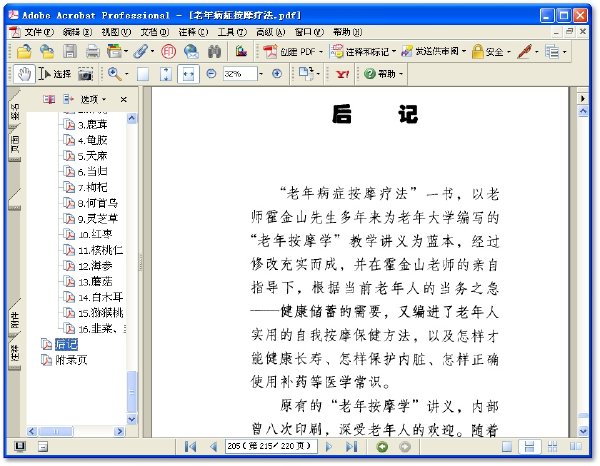Click the rotate view pages icon
Screen dimensions: 600x466
pyautogui.click(x=306, y=73)
